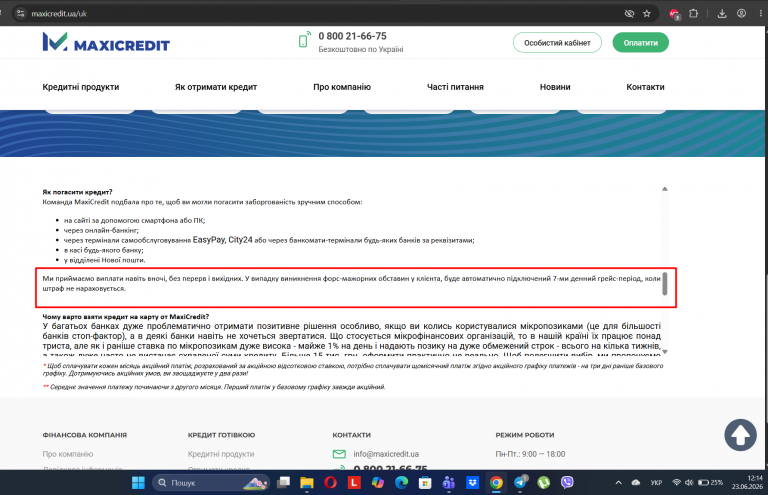Call the 0 800 21-66-75 header number
The image size is (768, 495).
click(x=352, y=36)
